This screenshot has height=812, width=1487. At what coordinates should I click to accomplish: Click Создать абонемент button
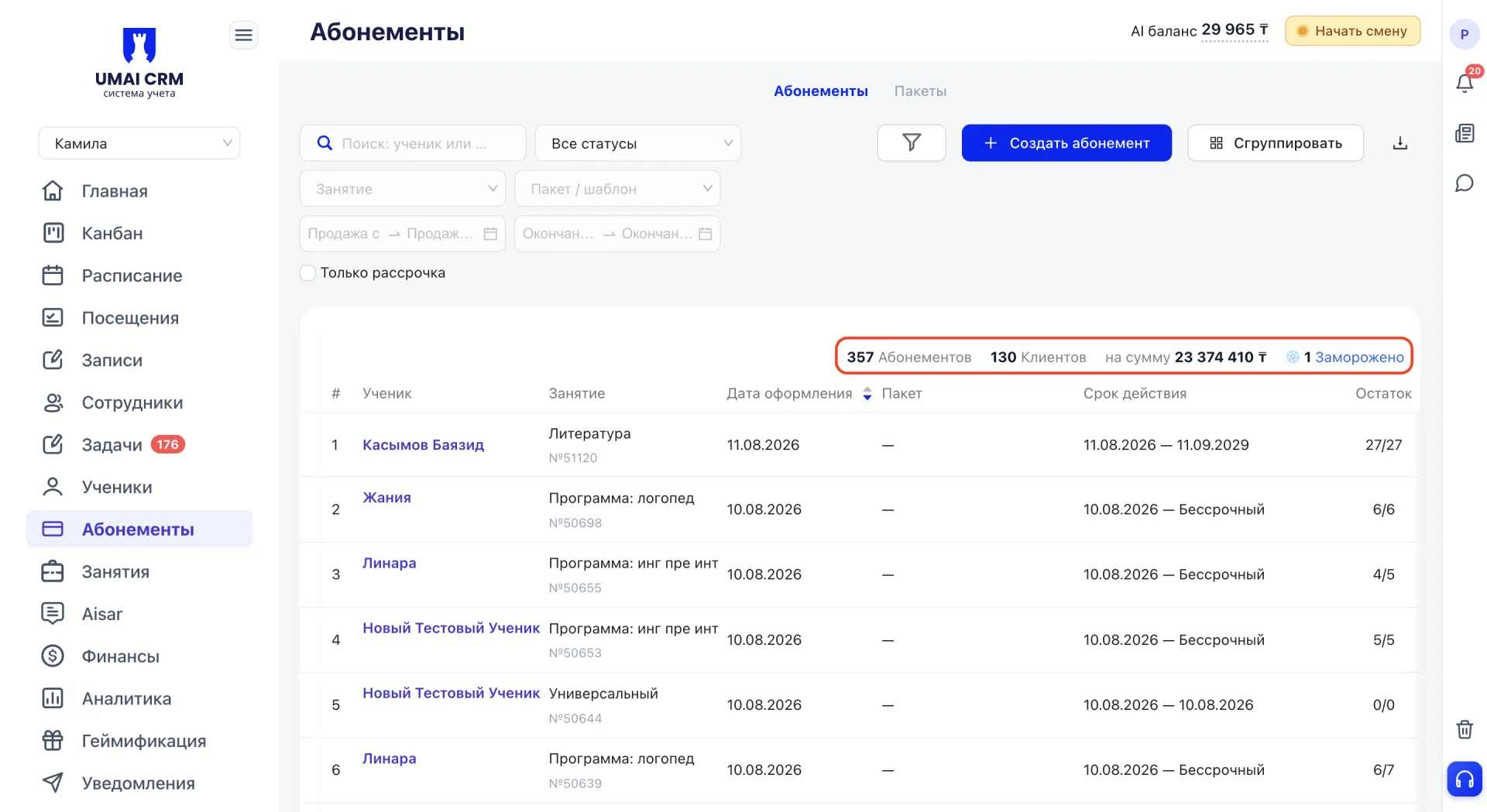click(x=1066, y=143)
